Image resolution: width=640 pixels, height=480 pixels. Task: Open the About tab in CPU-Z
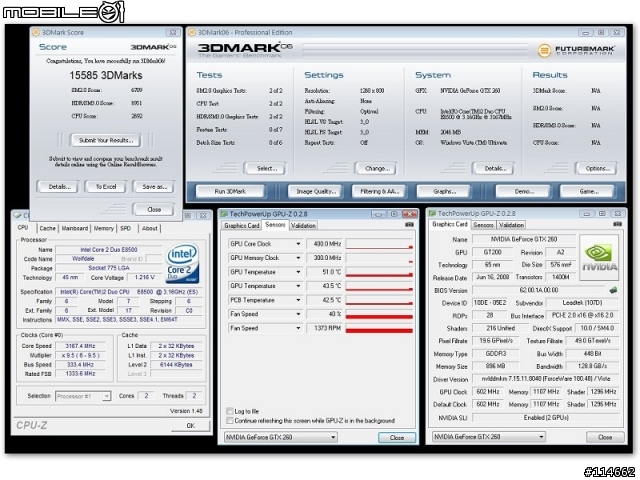point(149,229)
